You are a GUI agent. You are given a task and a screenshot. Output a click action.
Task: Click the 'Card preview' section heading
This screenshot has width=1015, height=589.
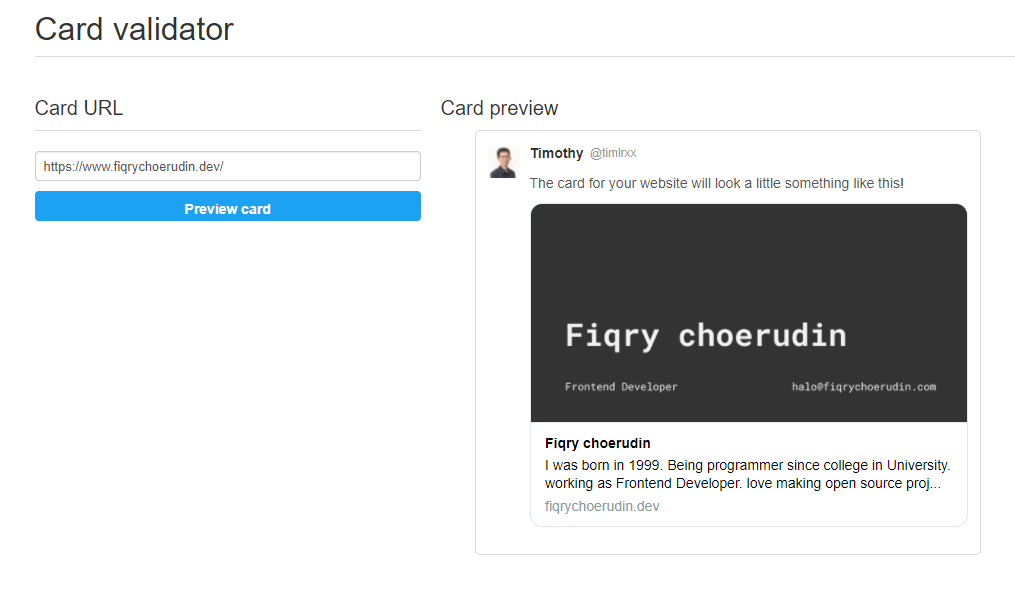[x=499, y=108]
